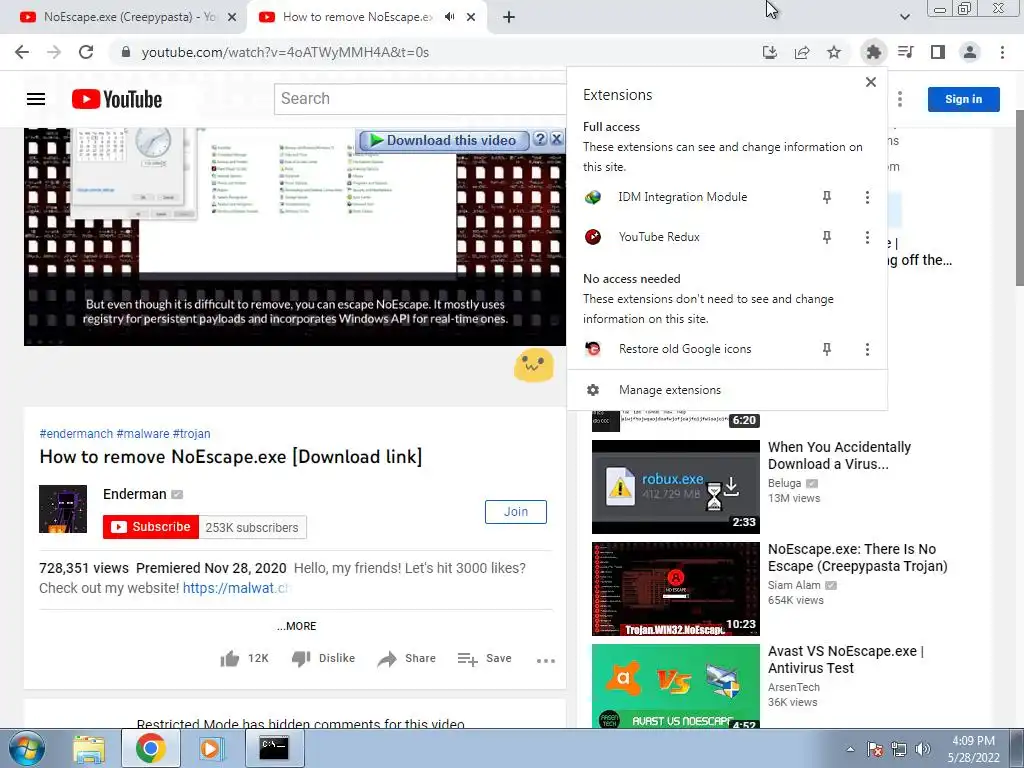1024x768 pixels.
Task: Open more options for IDM Integration Module
Action: 867,197
